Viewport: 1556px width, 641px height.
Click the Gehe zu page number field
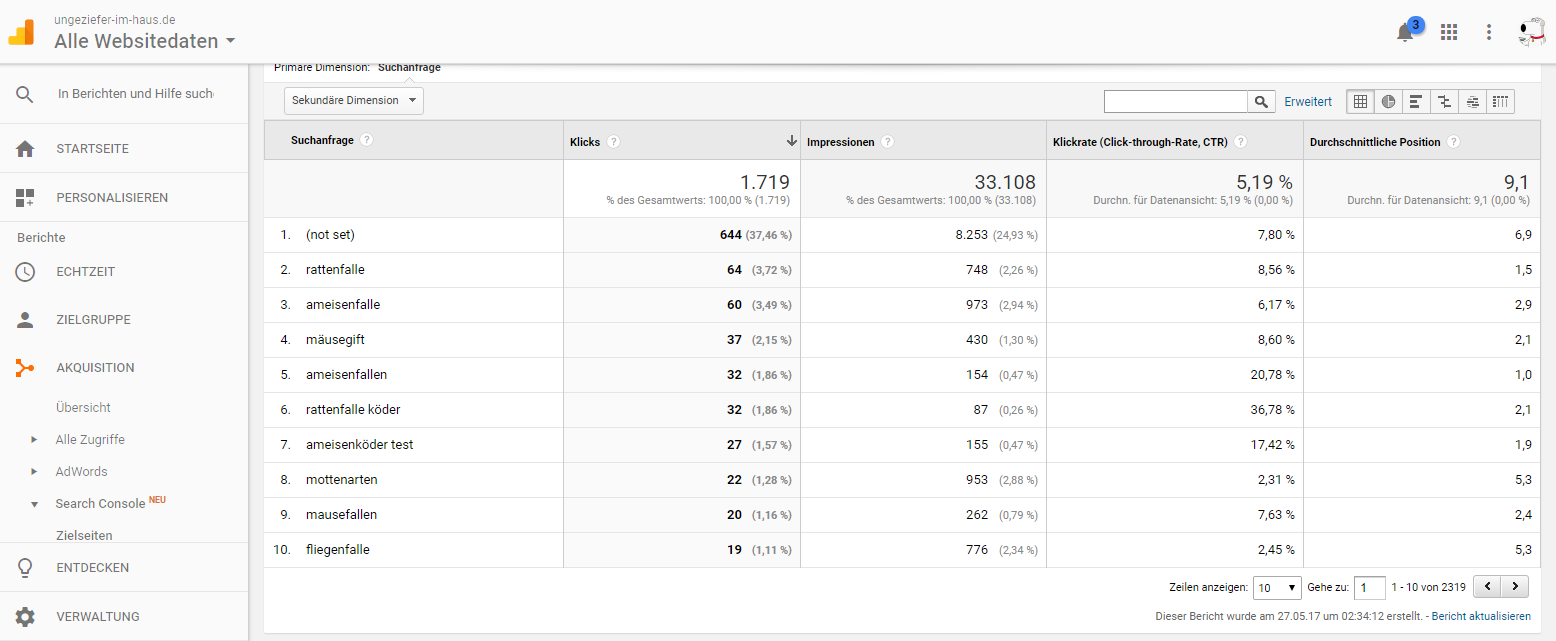coord(1369,588)
